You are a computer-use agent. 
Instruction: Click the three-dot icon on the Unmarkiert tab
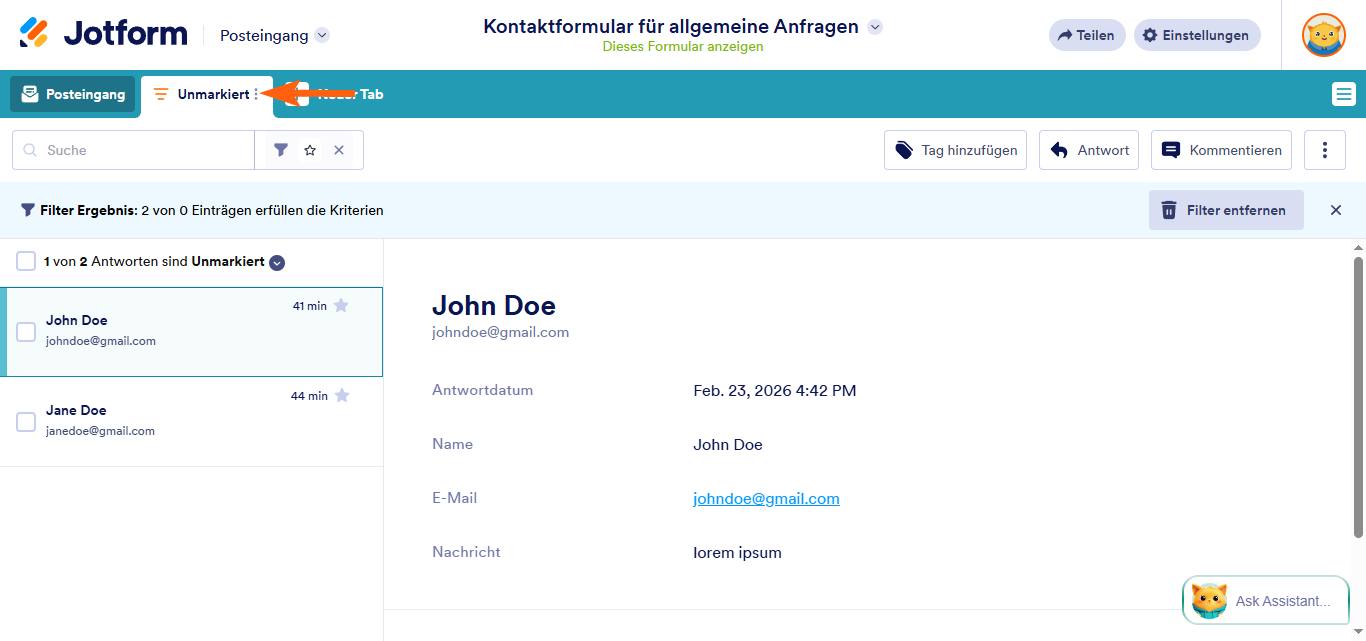(x=256, y=93)
